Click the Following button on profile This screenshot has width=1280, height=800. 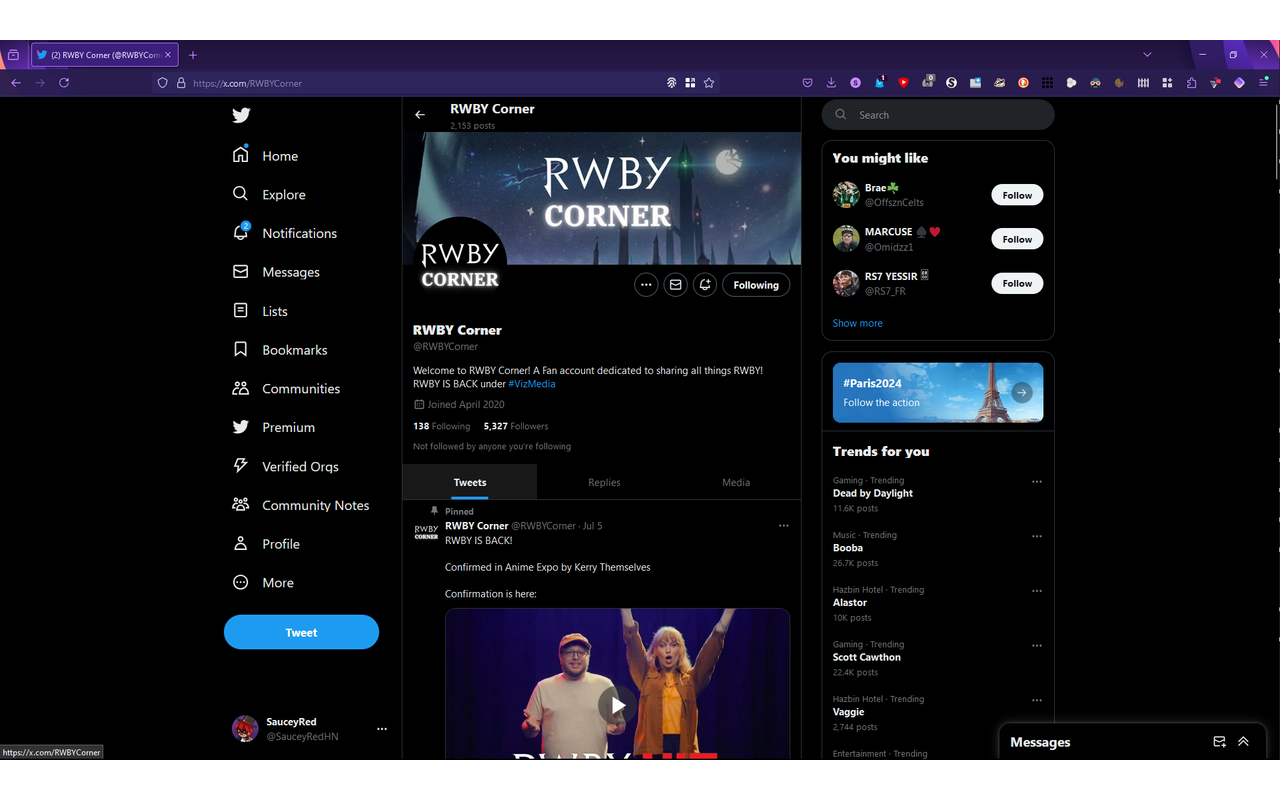pyautogui.click(x=756, y=285)
